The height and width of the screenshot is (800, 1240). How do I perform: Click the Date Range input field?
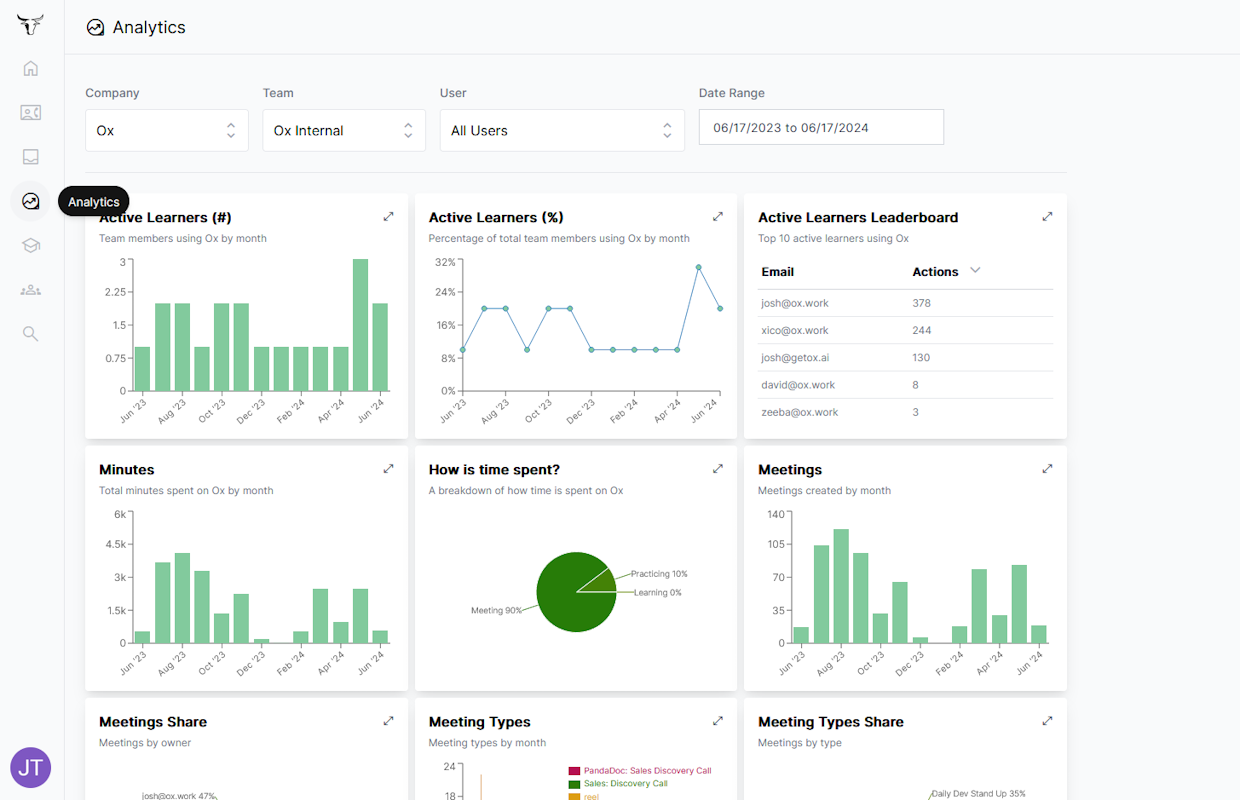[820, 128]
